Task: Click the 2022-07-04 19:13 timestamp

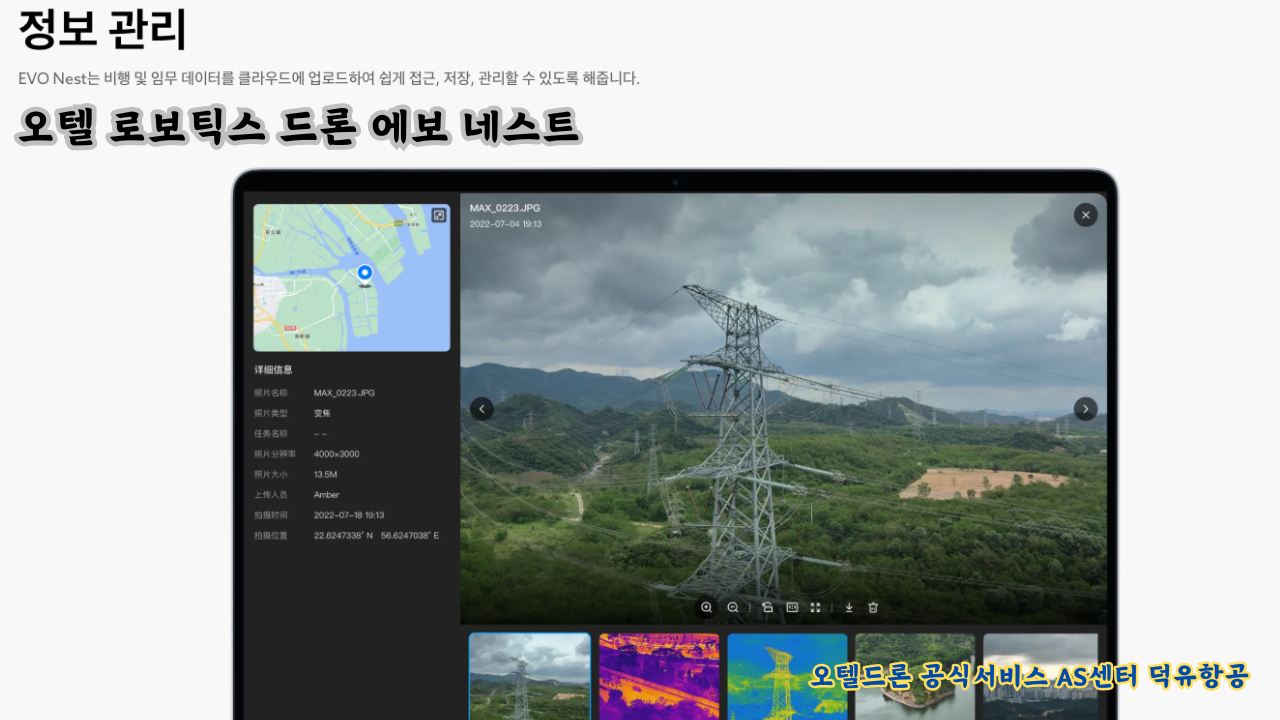Action: click(x=506, y=224)
